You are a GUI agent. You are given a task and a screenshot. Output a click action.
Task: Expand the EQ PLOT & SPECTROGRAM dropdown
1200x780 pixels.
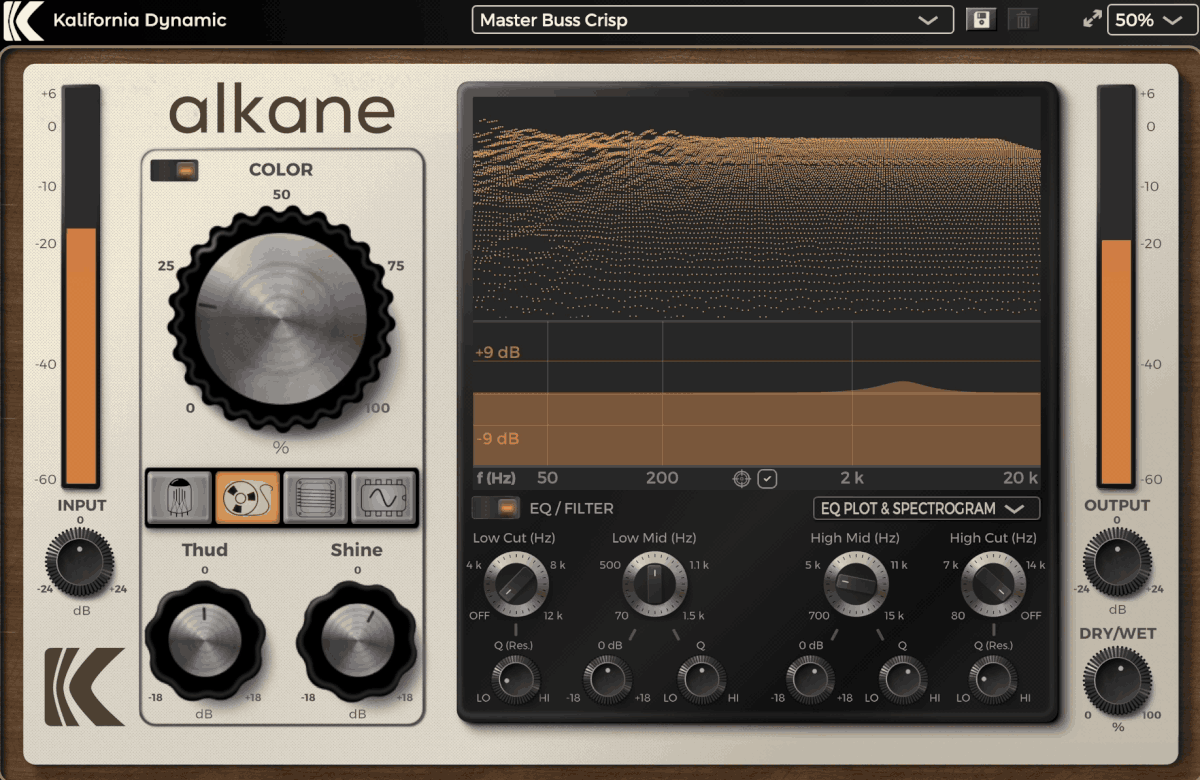point(926,508)
